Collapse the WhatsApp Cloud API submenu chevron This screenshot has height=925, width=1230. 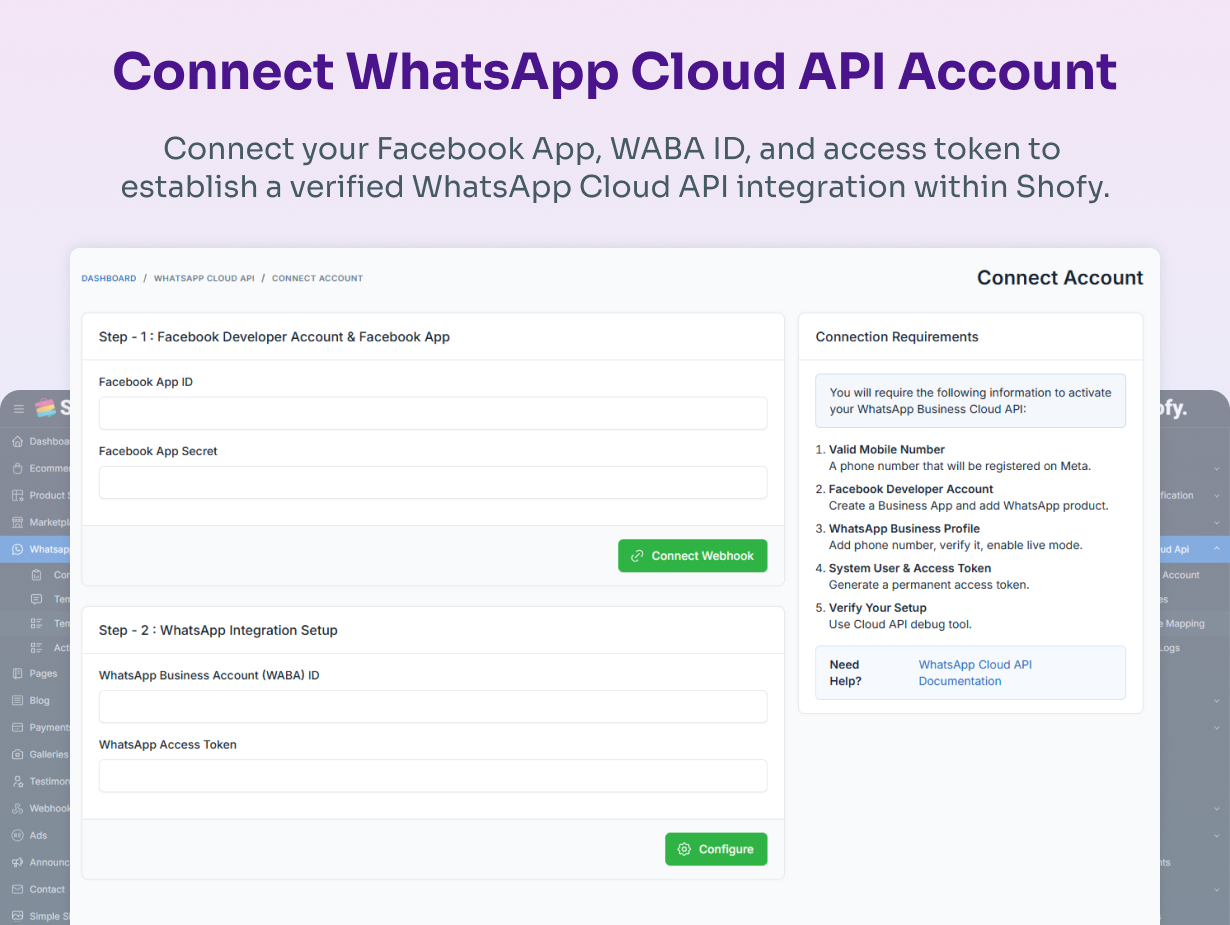coord(1218,549)
